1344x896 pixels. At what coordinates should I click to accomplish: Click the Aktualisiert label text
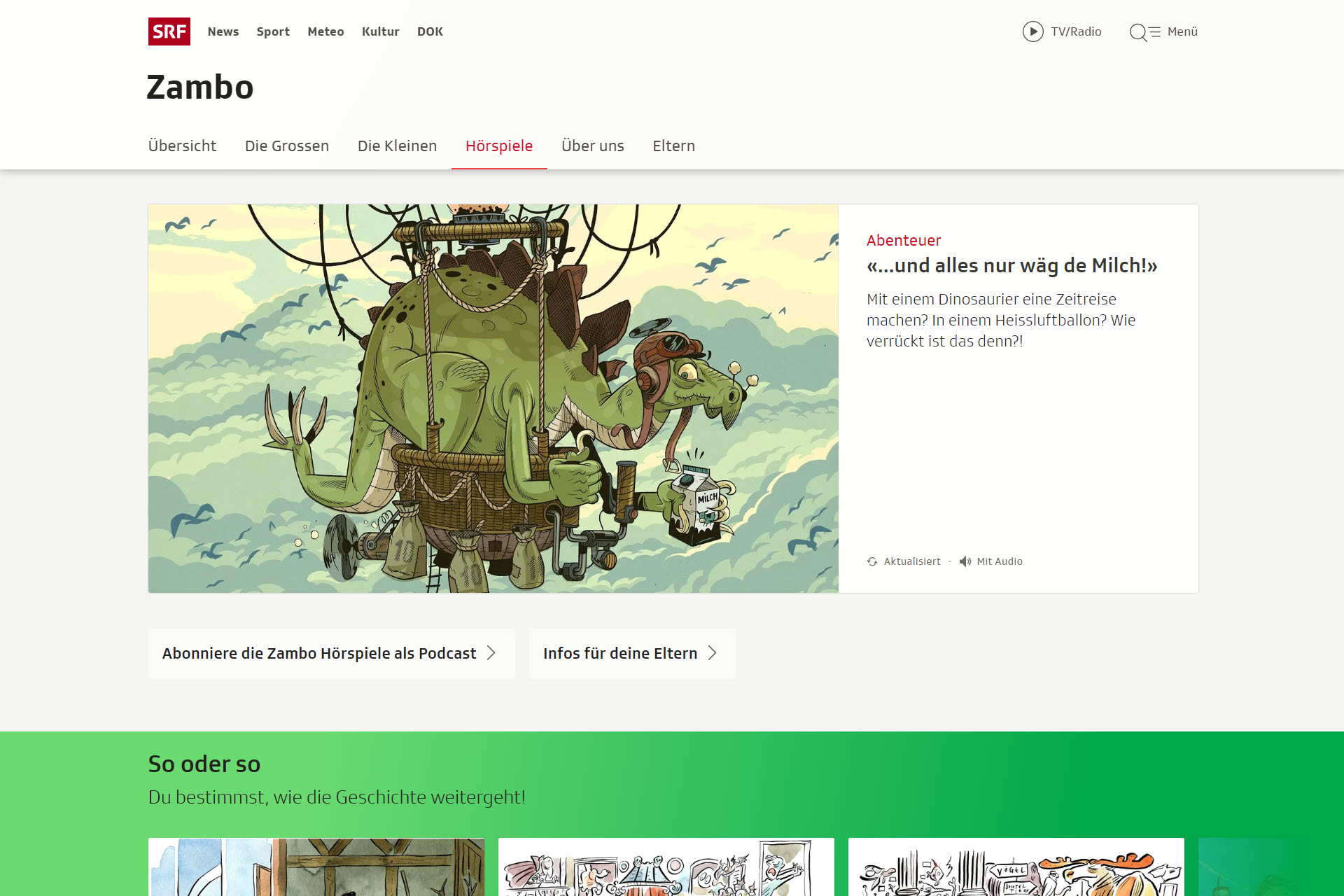pos(912,561)
